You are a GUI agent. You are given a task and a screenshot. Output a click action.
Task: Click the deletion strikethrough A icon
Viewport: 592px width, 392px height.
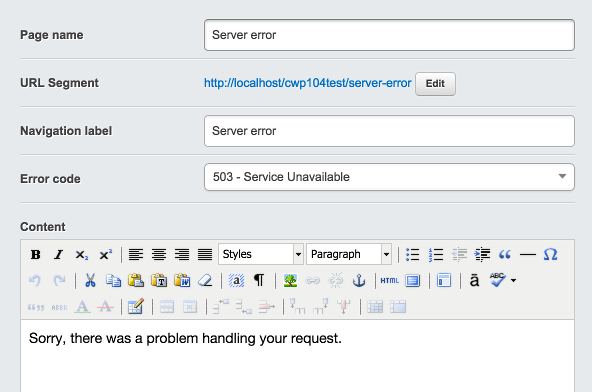point(105,306)
